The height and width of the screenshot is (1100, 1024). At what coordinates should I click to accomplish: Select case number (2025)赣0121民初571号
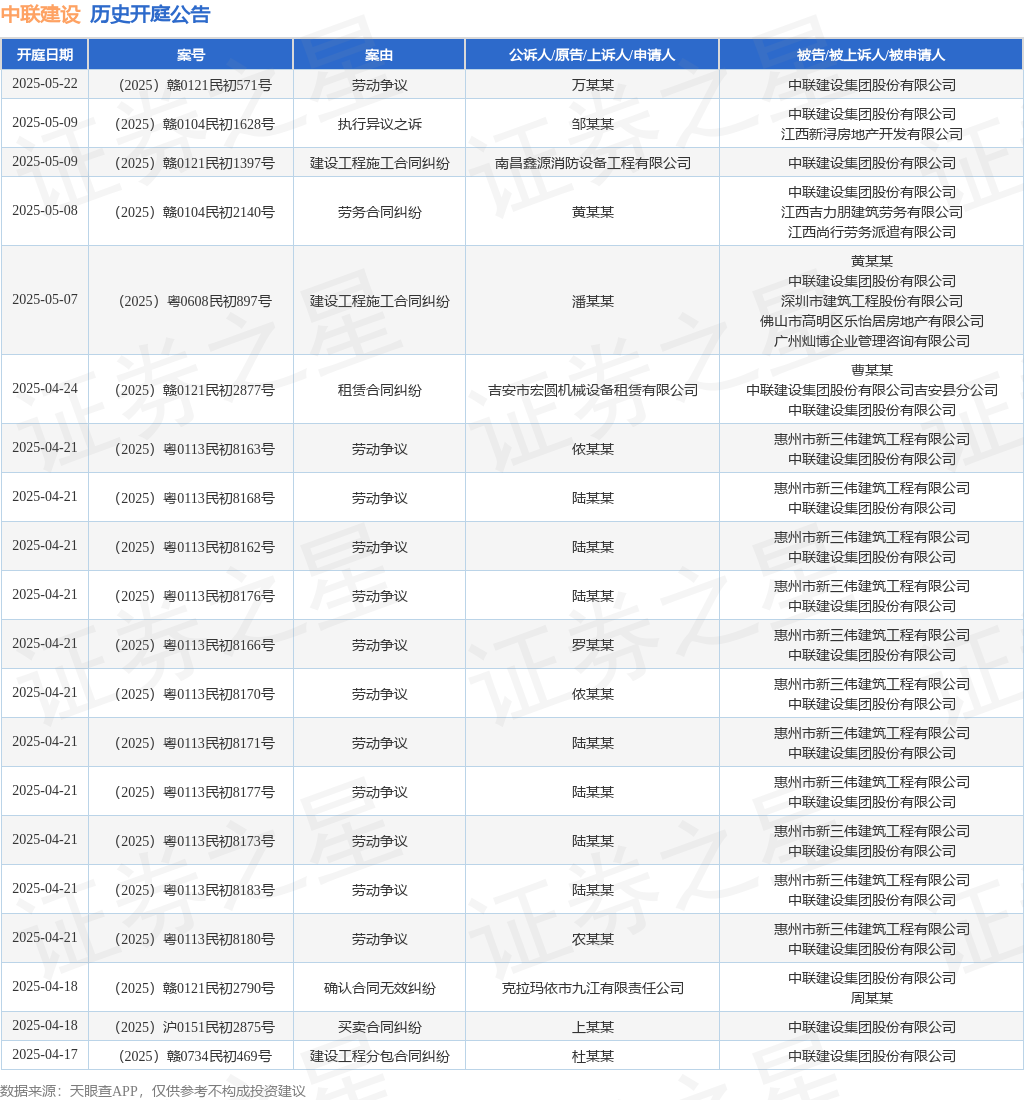point(195,85)
